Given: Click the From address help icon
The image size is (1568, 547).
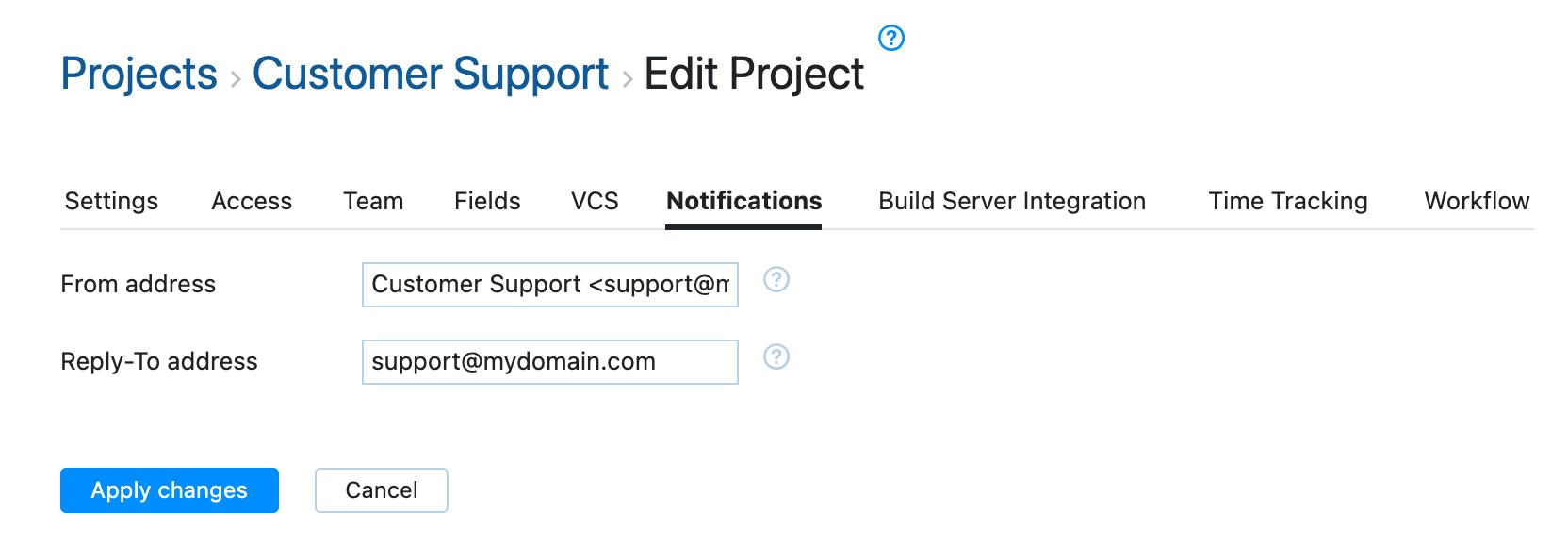Looking at the screenshot, I should coord(776,280).
